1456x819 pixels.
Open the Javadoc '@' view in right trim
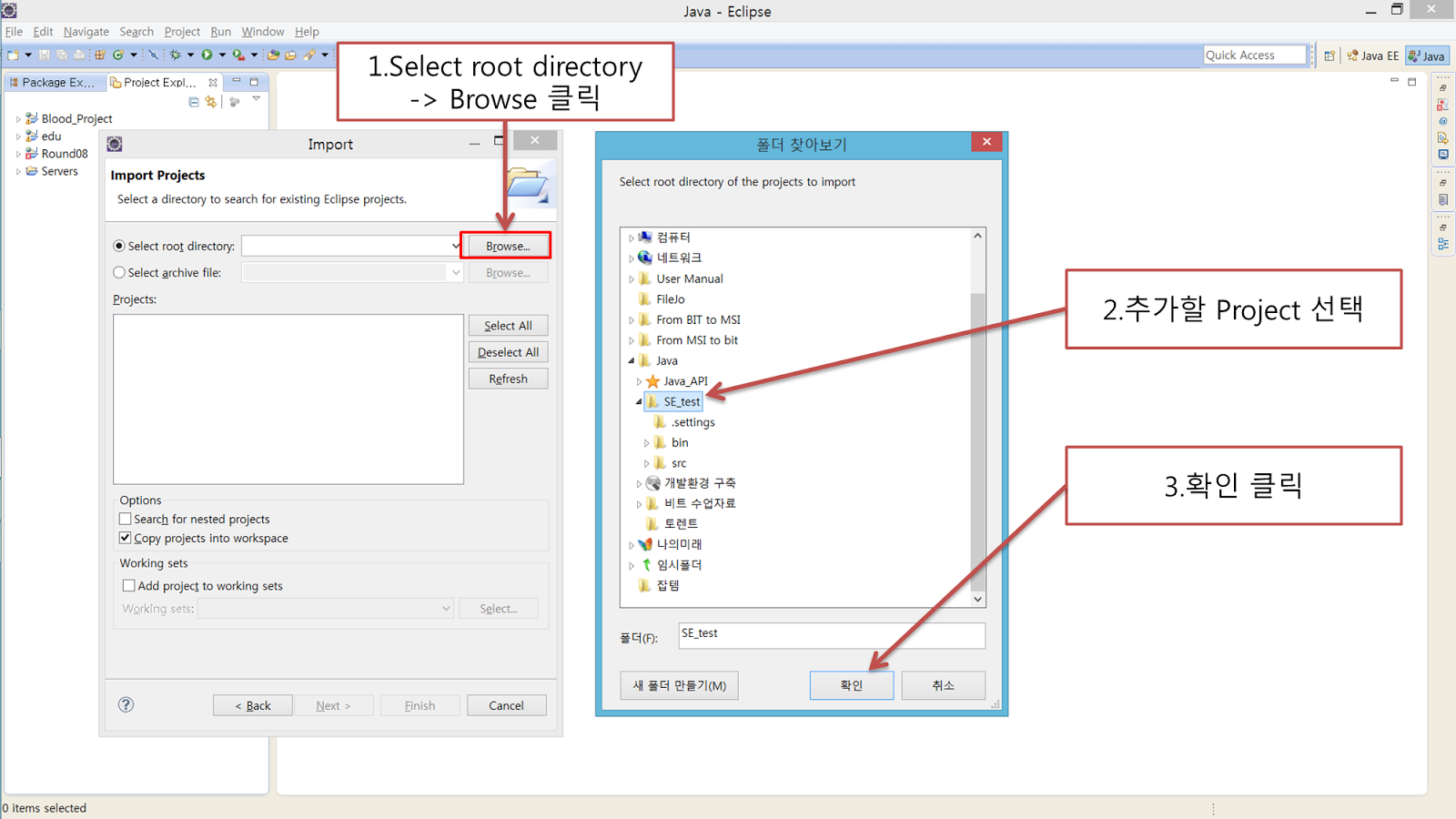1443,121
